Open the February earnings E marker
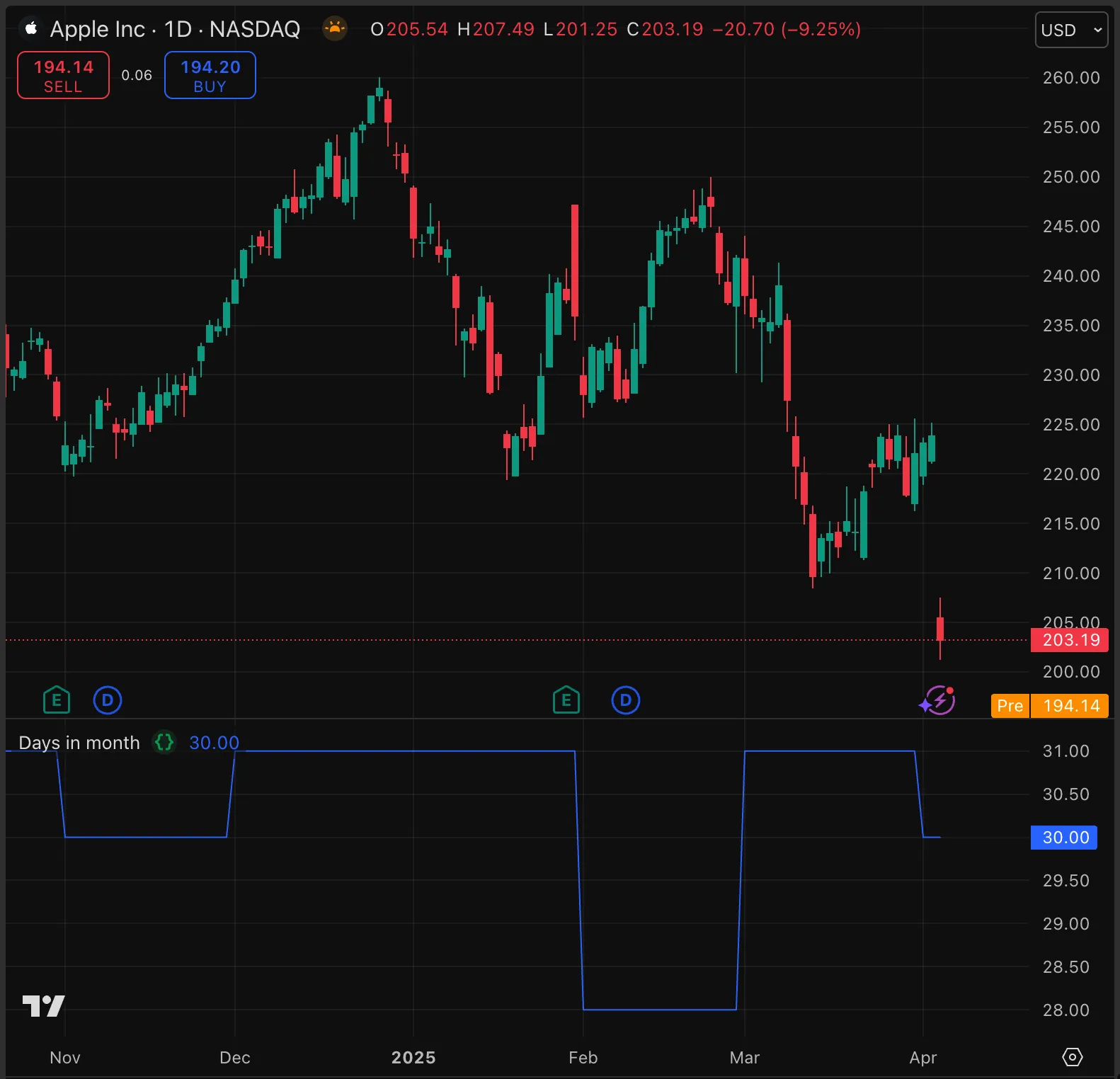 click(x=566, y=701)
